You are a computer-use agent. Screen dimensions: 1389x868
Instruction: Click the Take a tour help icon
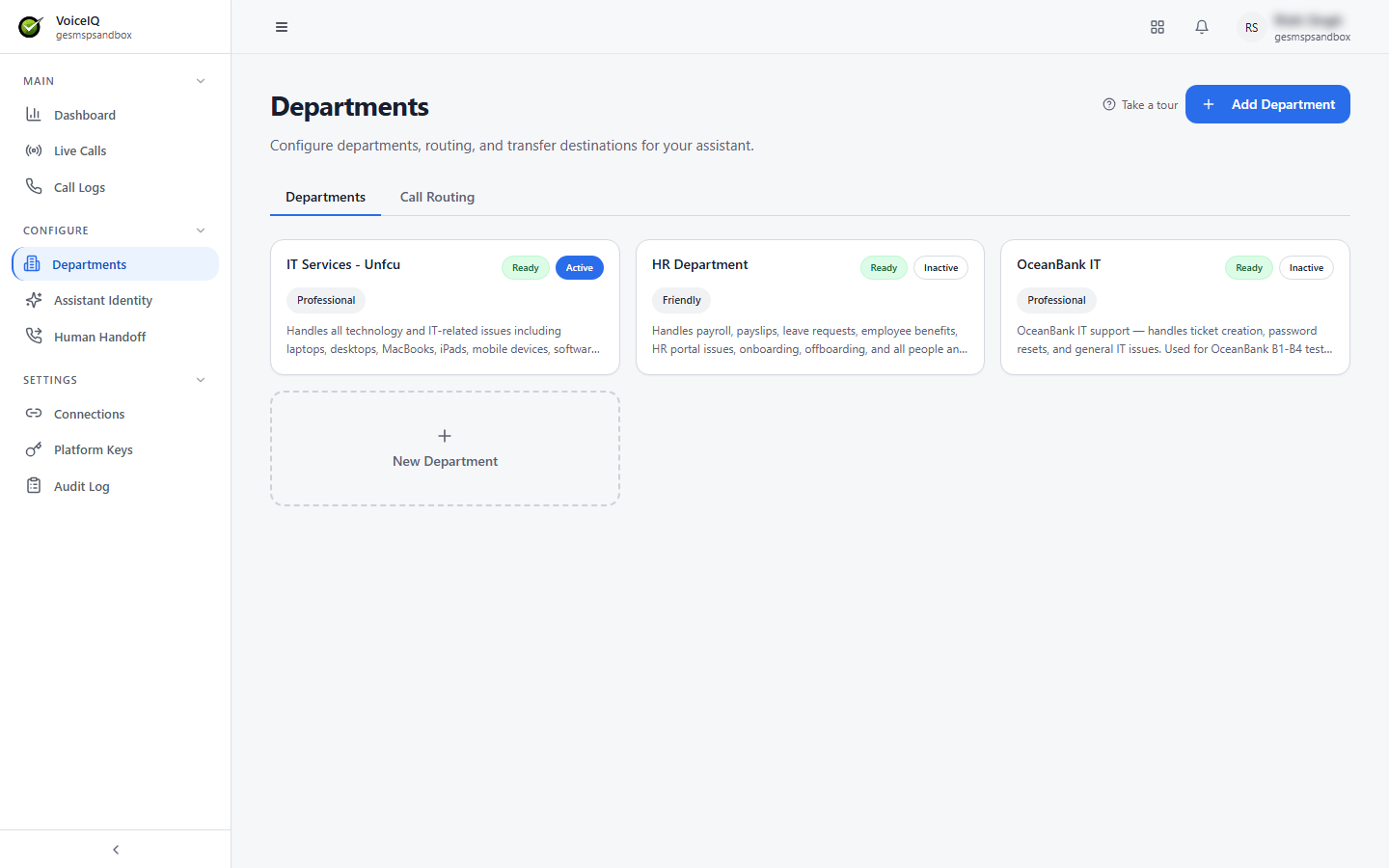1109,105
